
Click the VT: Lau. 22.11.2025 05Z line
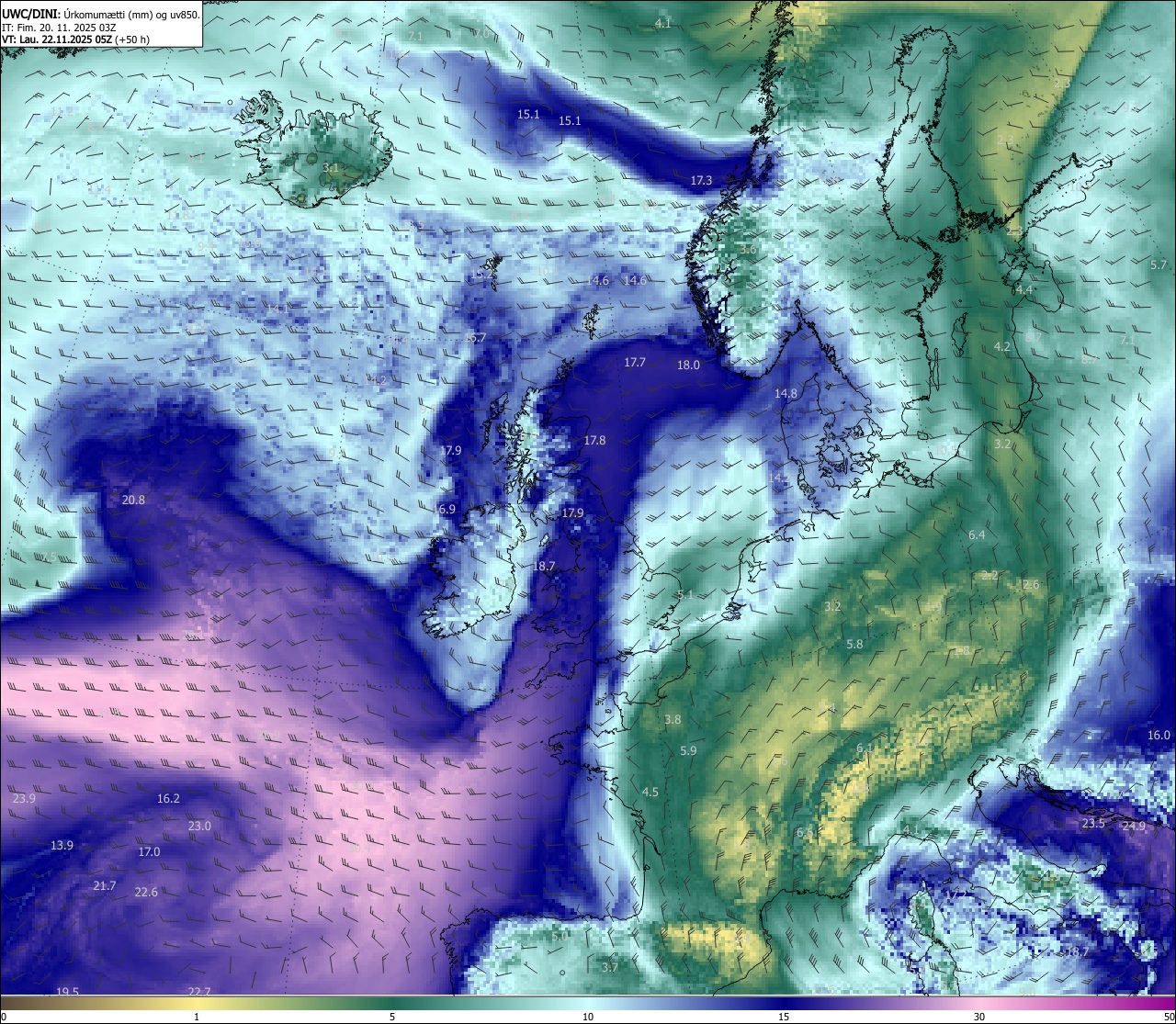[x=76, y=39]
